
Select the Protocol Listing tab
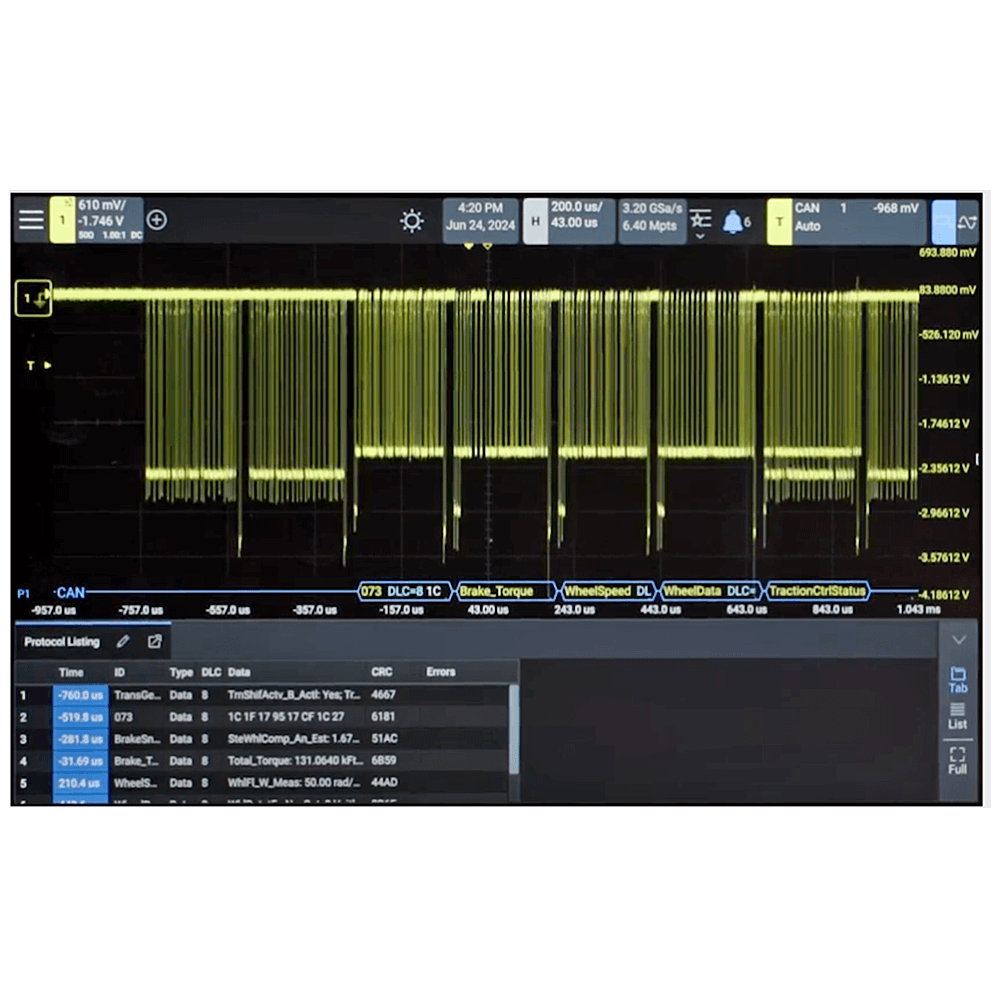click(62, 641)
